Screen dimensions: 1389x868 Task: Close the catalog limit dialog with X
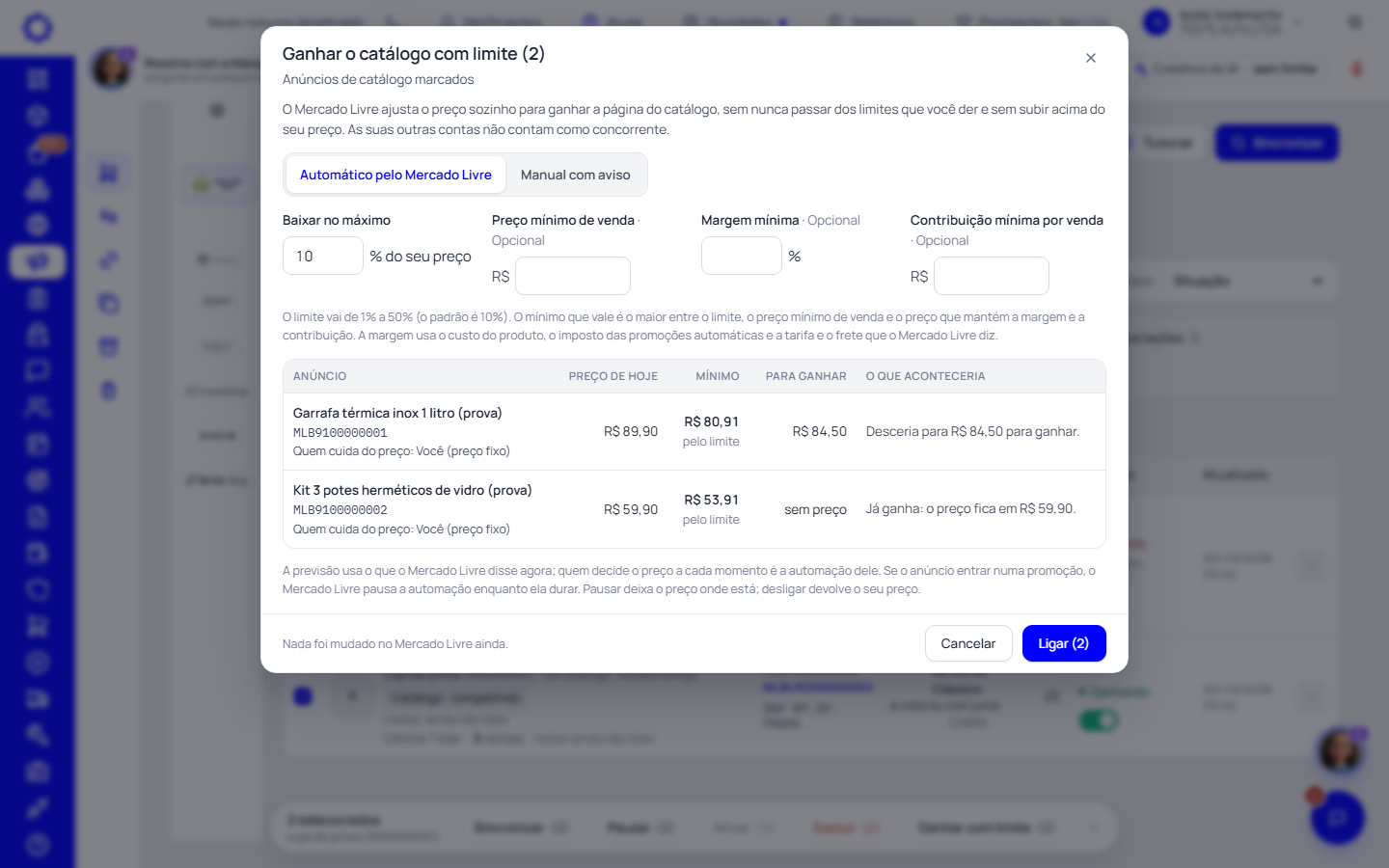click(1091, 58)
